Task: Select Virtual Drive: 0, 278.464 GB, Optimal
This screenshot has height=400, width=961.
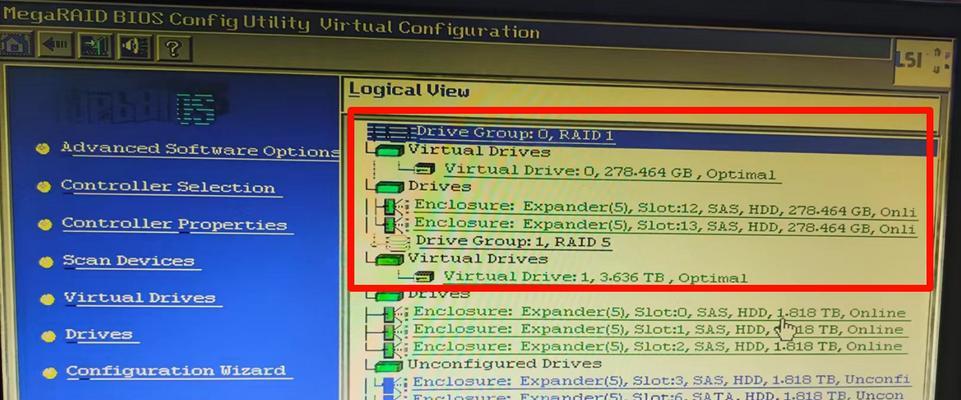Action: tap(610, 171)
